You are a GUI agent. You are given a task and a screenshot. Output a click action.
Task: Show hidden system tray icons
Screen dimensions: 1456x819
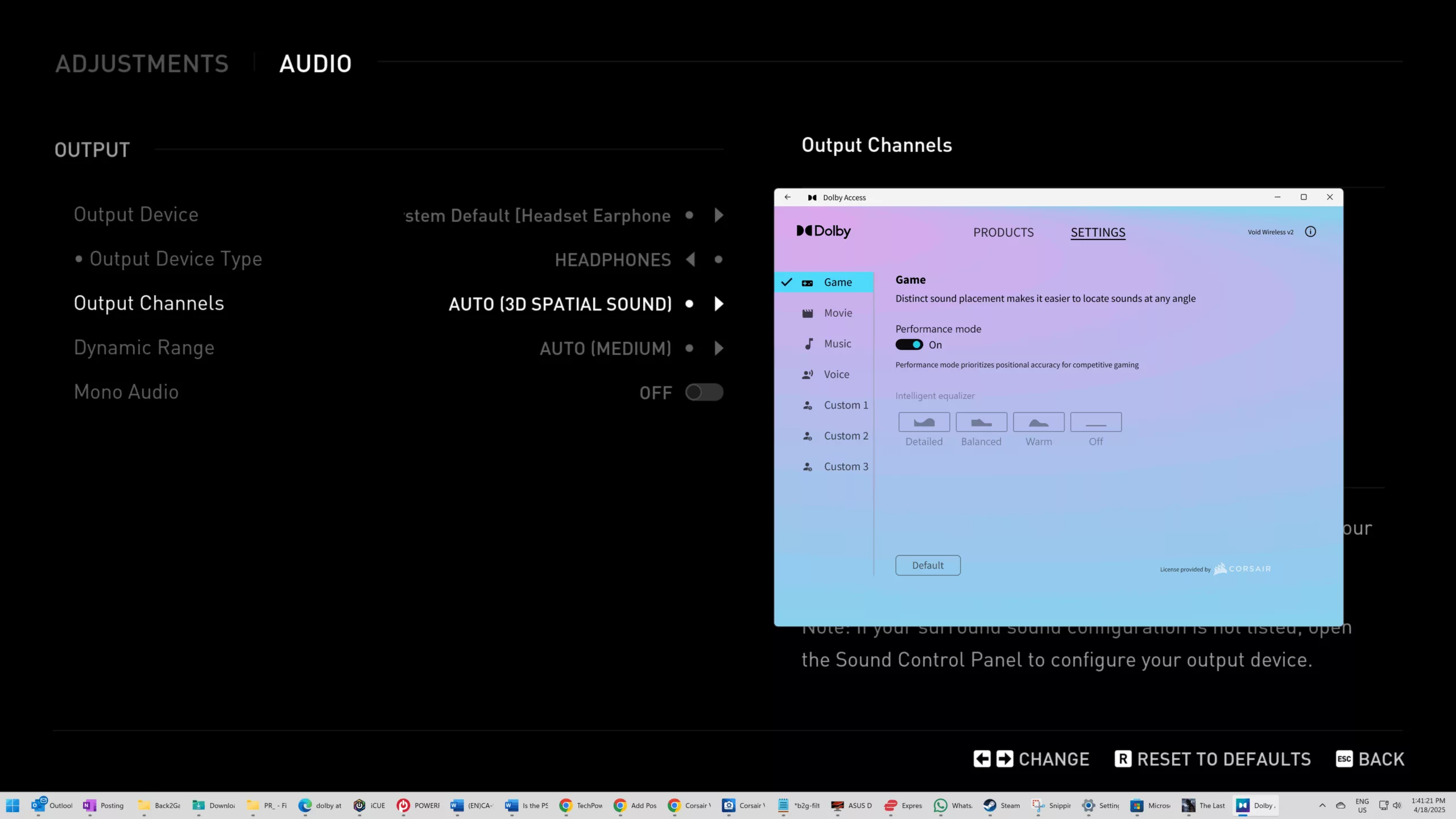1322,805
